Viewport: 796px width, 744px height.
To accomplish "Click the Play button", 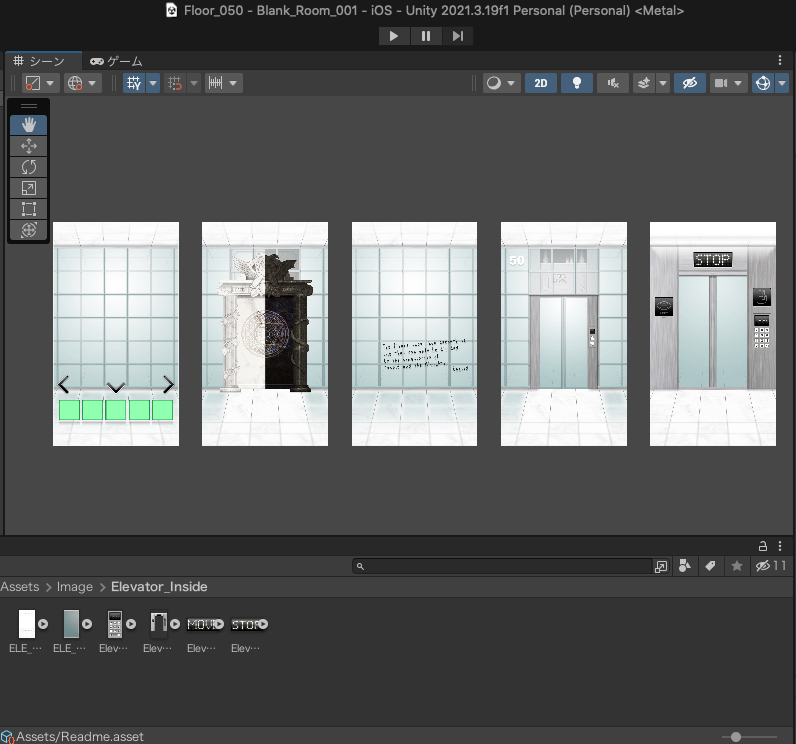I will [394, 36].
